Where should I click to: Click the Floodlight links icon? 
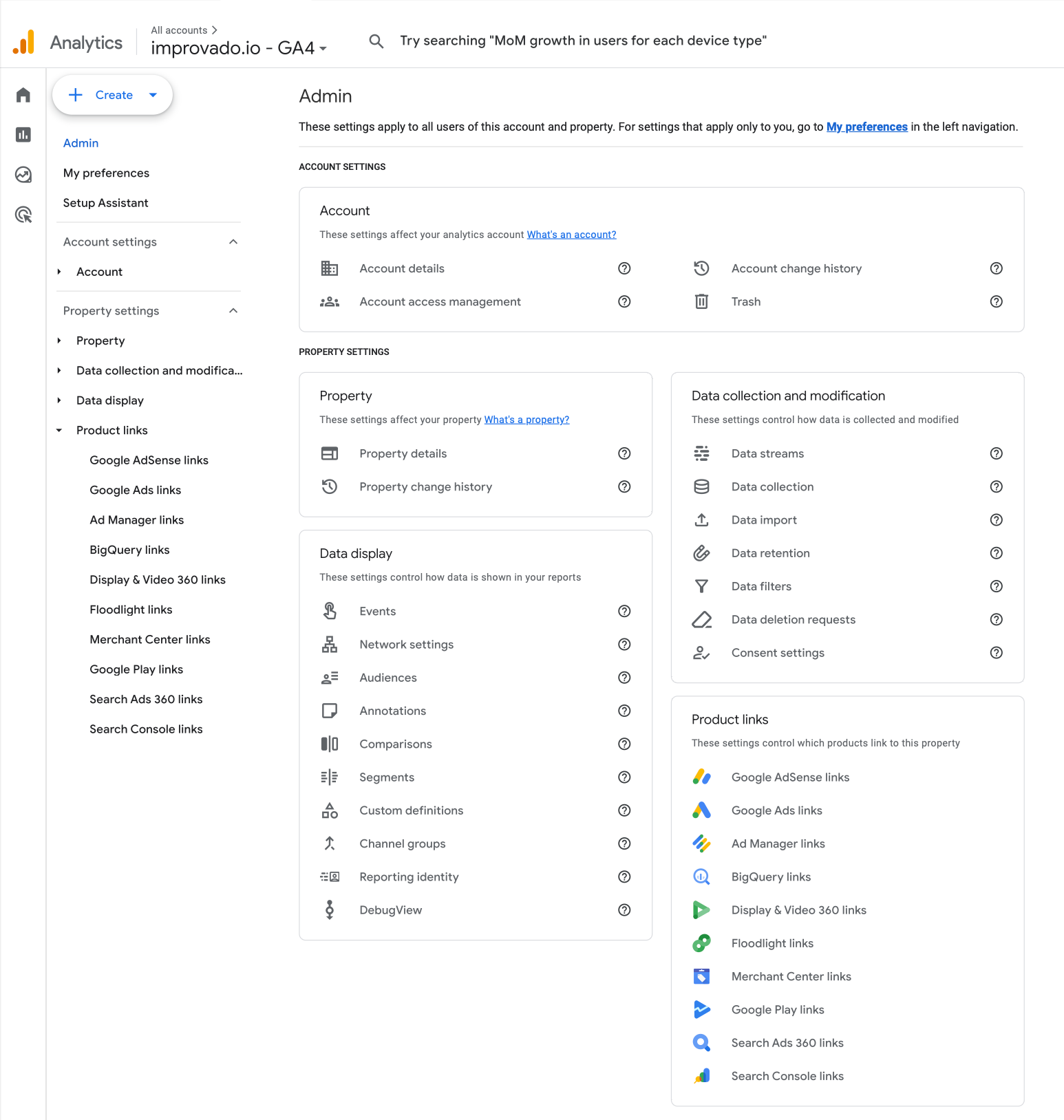701,943
